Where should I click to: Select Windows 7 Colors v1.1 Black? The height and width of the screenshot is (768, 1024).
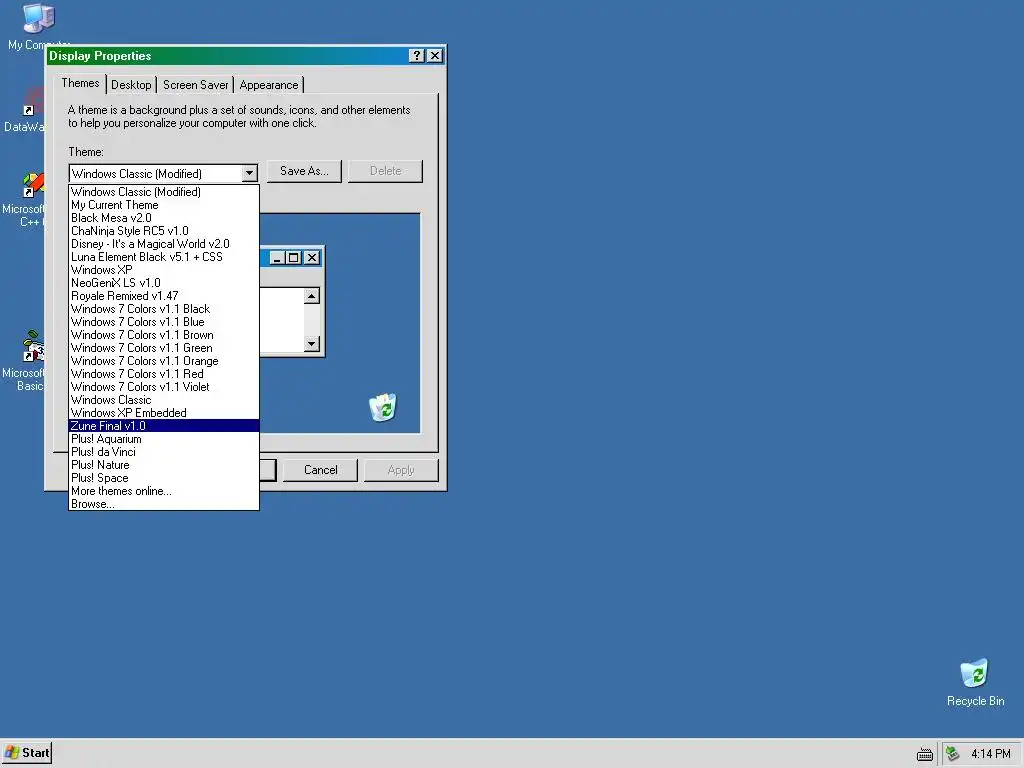coord(164,309)
